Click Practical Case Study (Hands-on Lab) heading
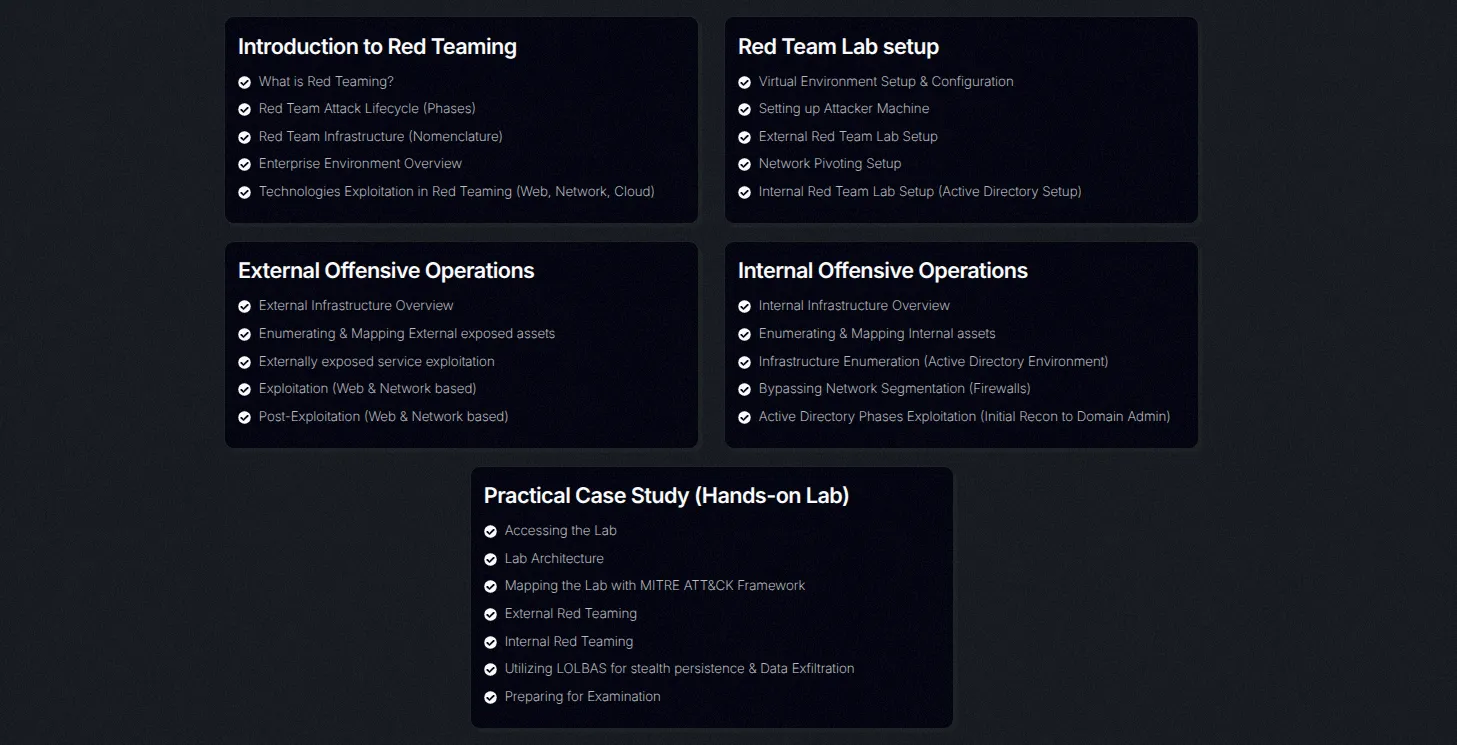This screenshot has height=745, width=1457. [666, 496]
